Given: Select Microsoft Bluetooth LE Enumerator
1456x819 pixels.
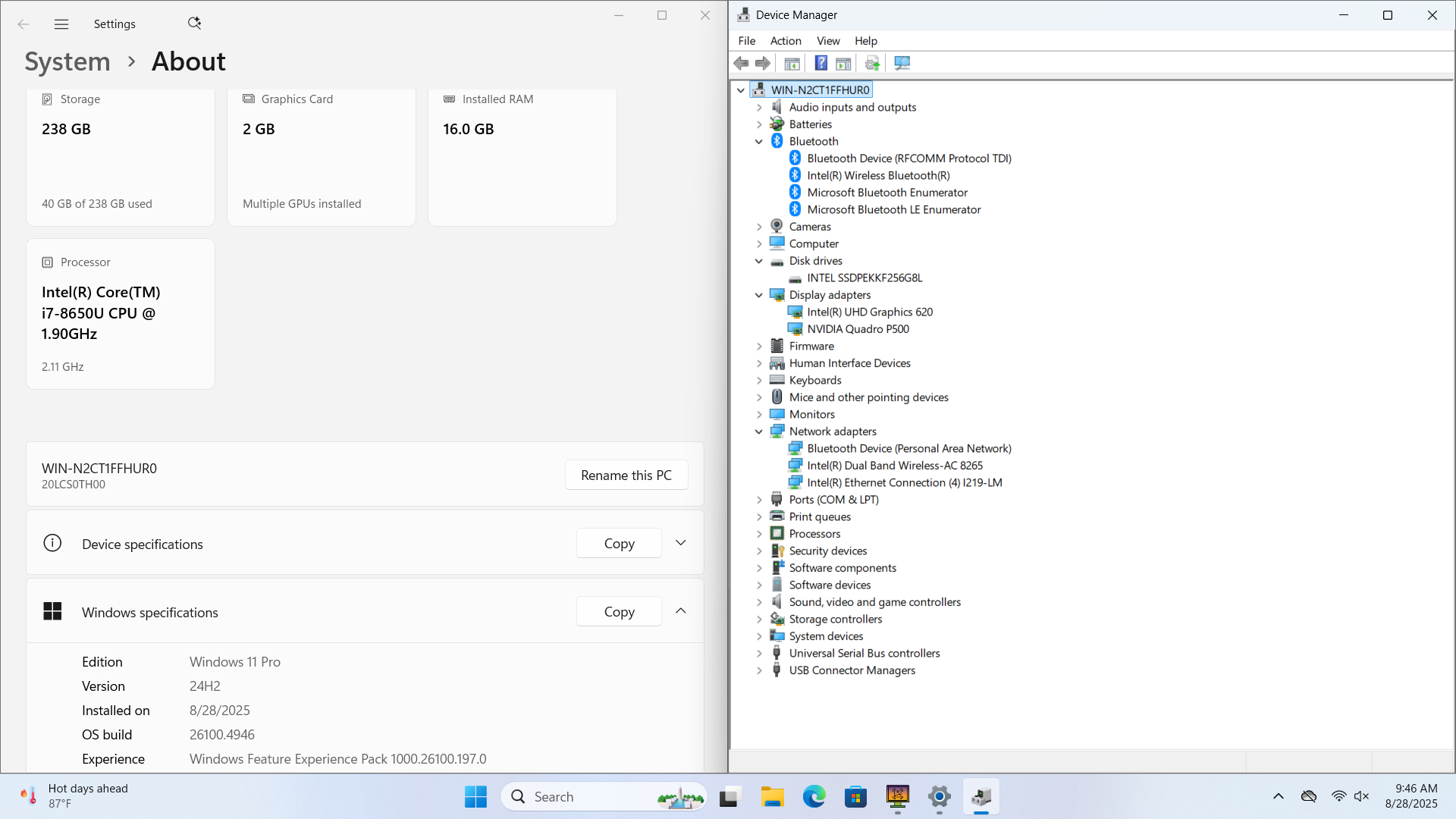Looking at the screenshot, I should (x=893, y=209).
